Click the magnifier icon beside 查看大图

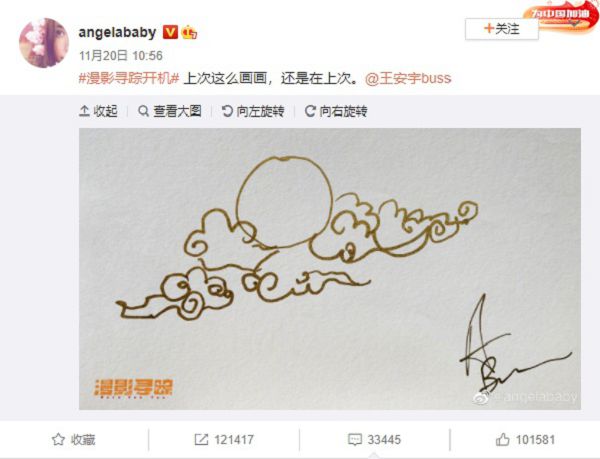click(x=143, y=111)
